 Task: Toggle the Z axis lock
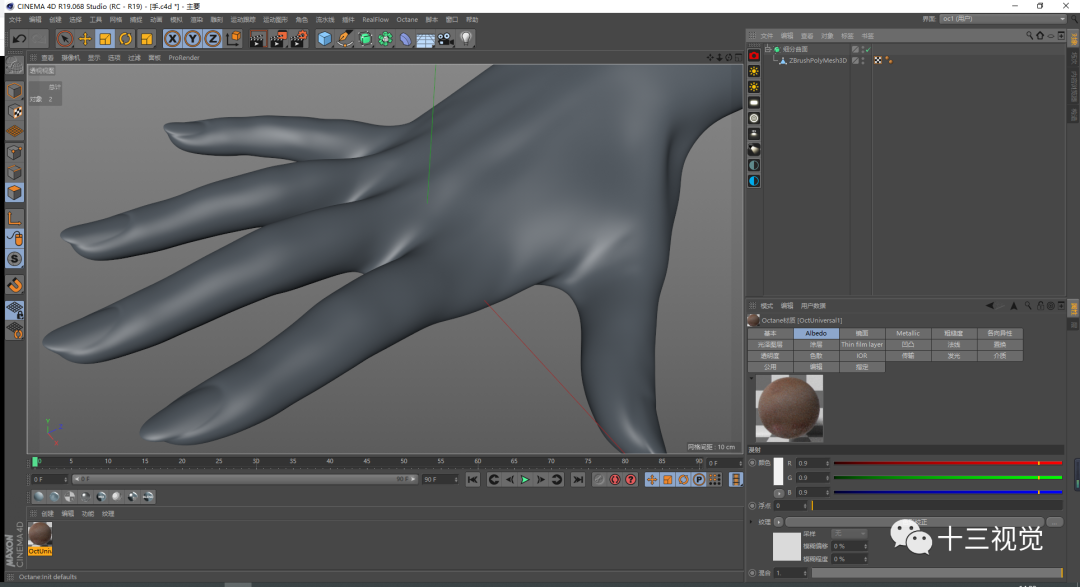(212, 39)
